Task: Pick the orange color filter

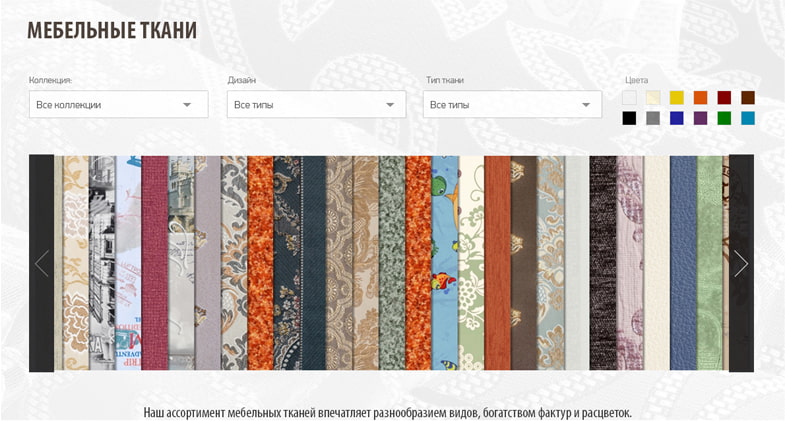Action: coord(700,98)
